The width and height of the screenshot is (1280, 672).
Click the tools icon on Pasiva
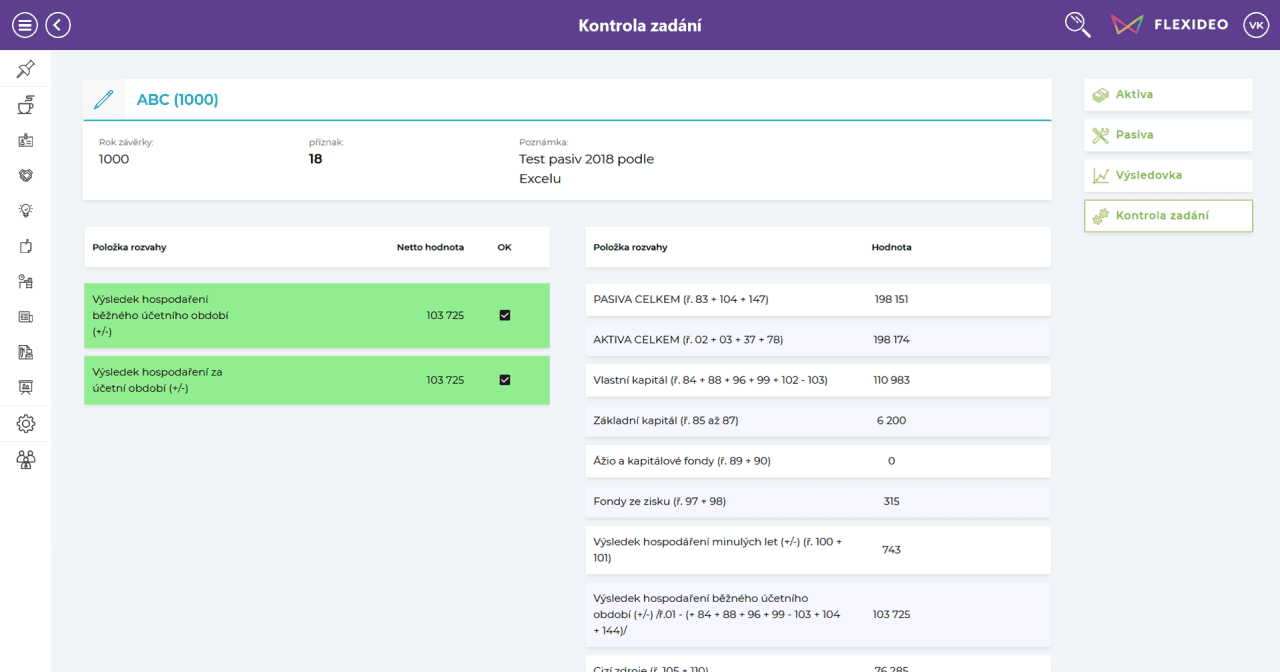(x=1101, y=135)
